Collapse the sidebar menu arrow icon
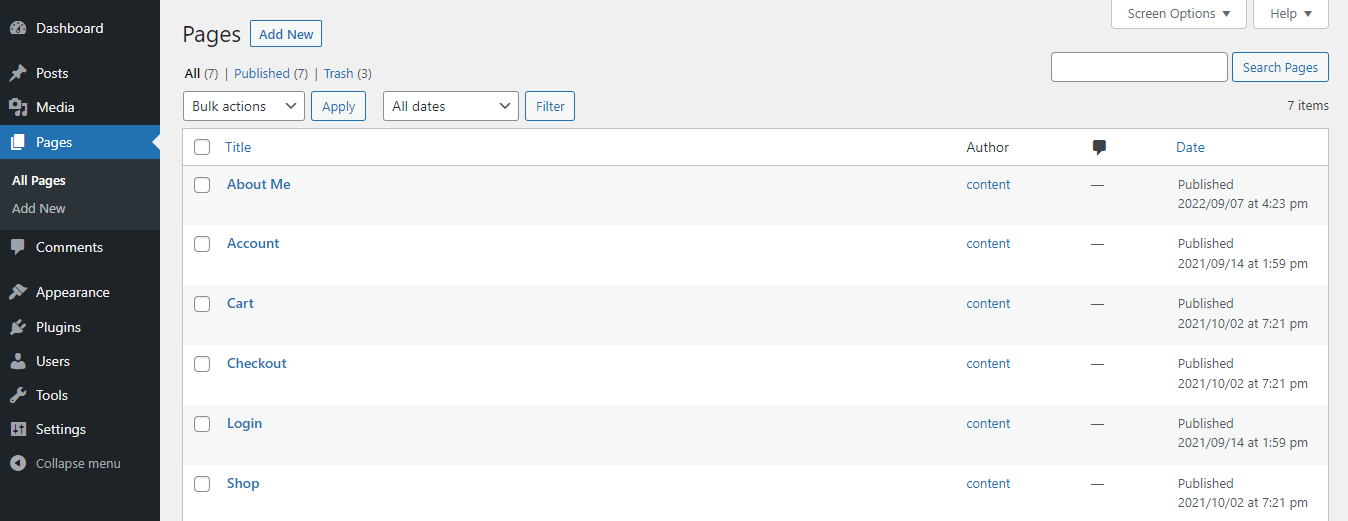 click(18, 463)
